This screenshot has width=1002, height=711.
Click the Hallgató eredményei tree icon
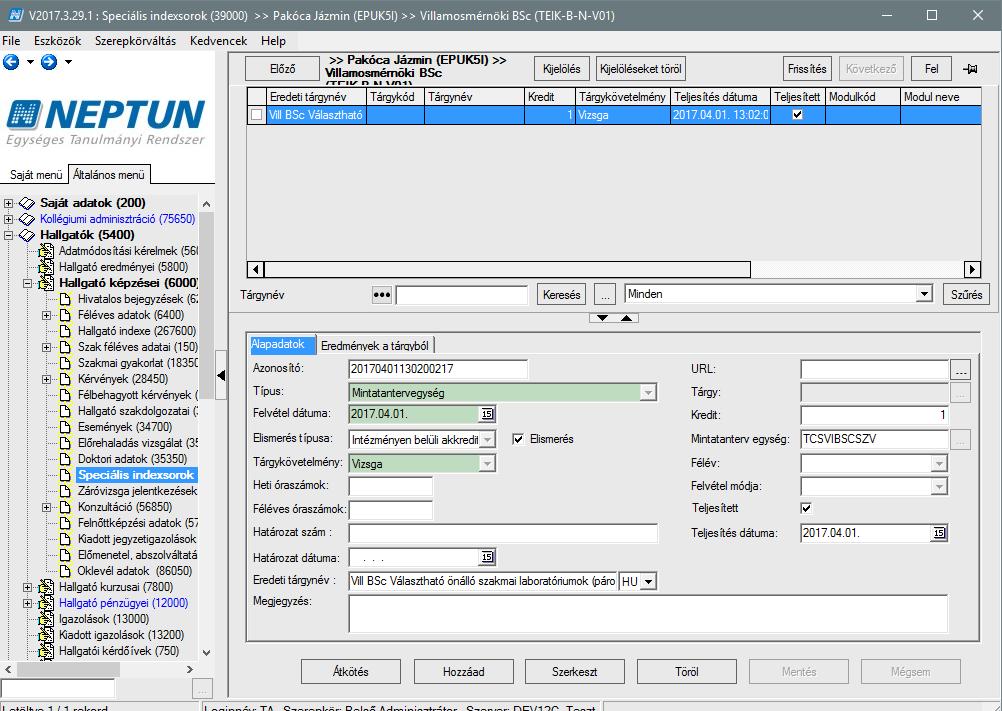click(46, 267)
